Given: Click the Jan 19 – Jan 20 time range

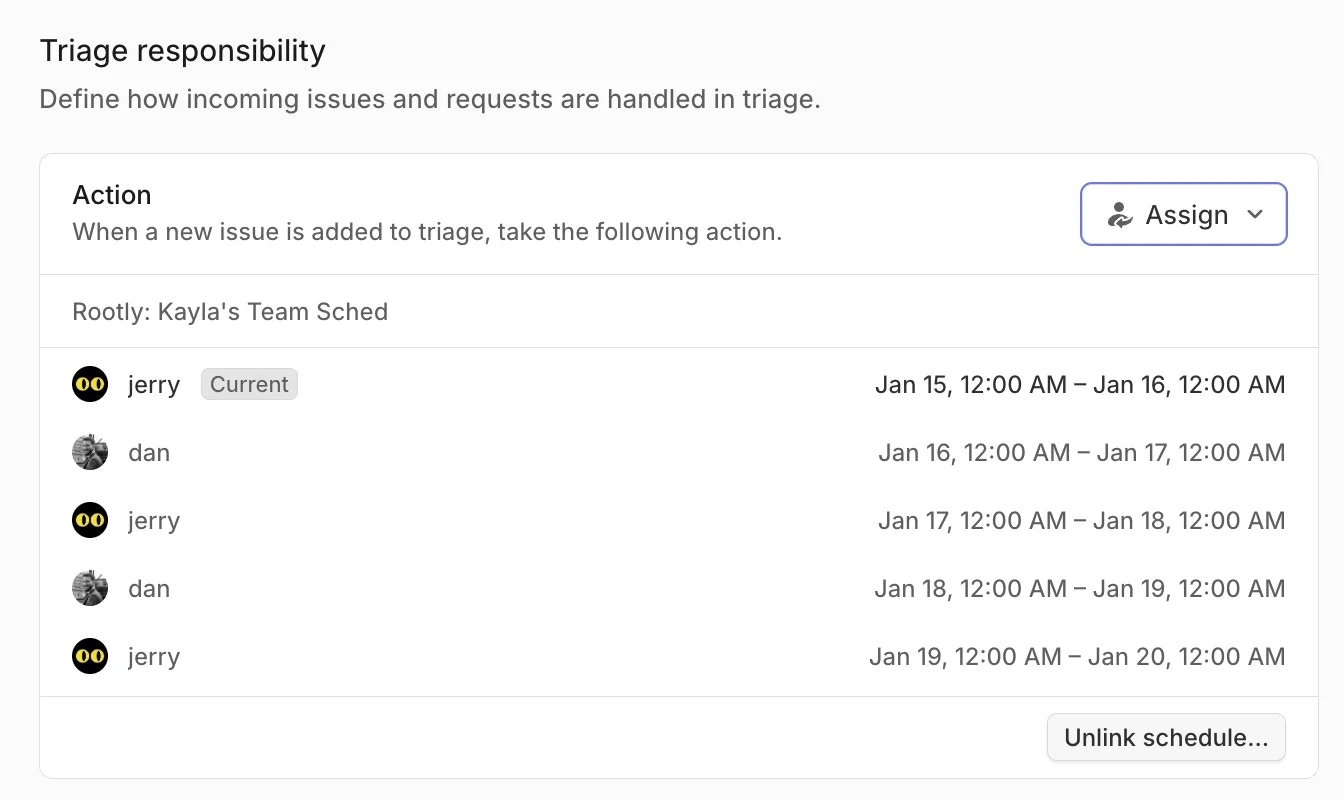Looking at the screenshot, I should point(1077,657).
